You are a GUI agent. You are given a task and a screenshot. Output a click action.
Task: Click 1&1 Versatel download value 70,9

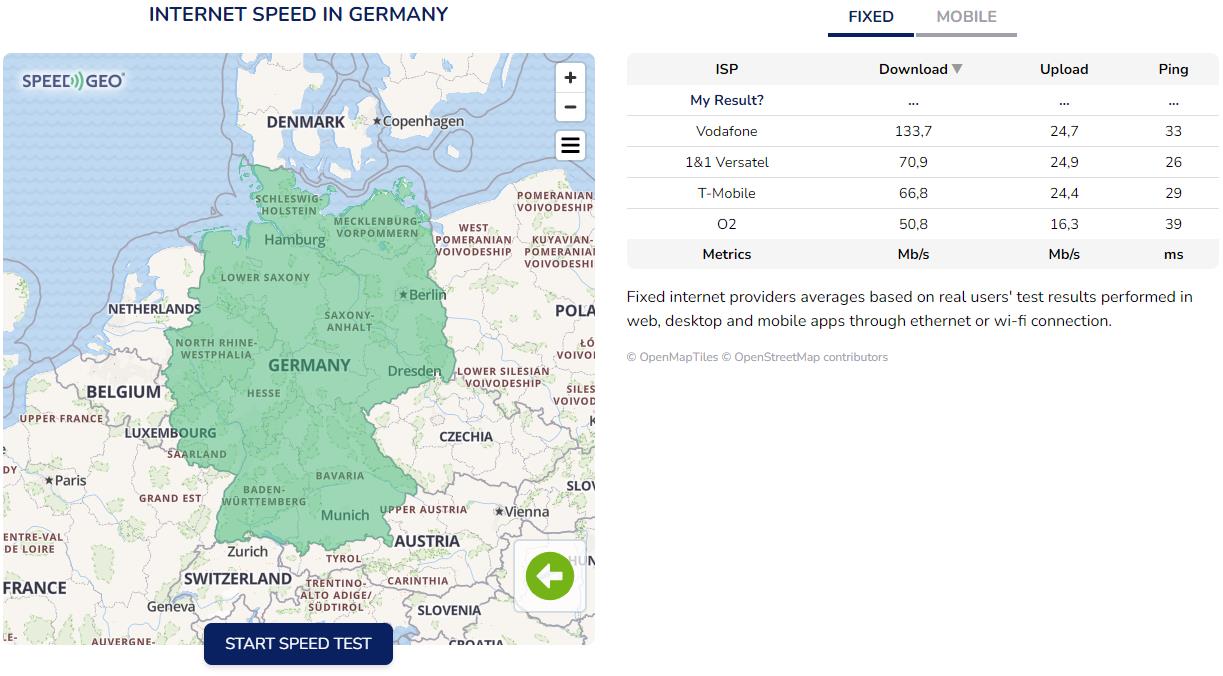coord(913,162)
